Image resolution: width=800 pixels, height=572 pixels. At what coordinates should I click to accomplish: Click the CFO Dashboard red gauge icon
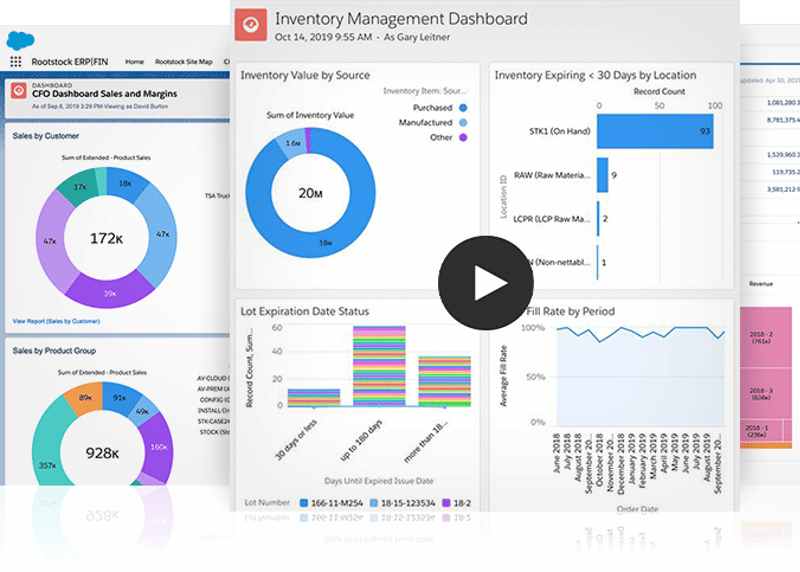point(18,91)
